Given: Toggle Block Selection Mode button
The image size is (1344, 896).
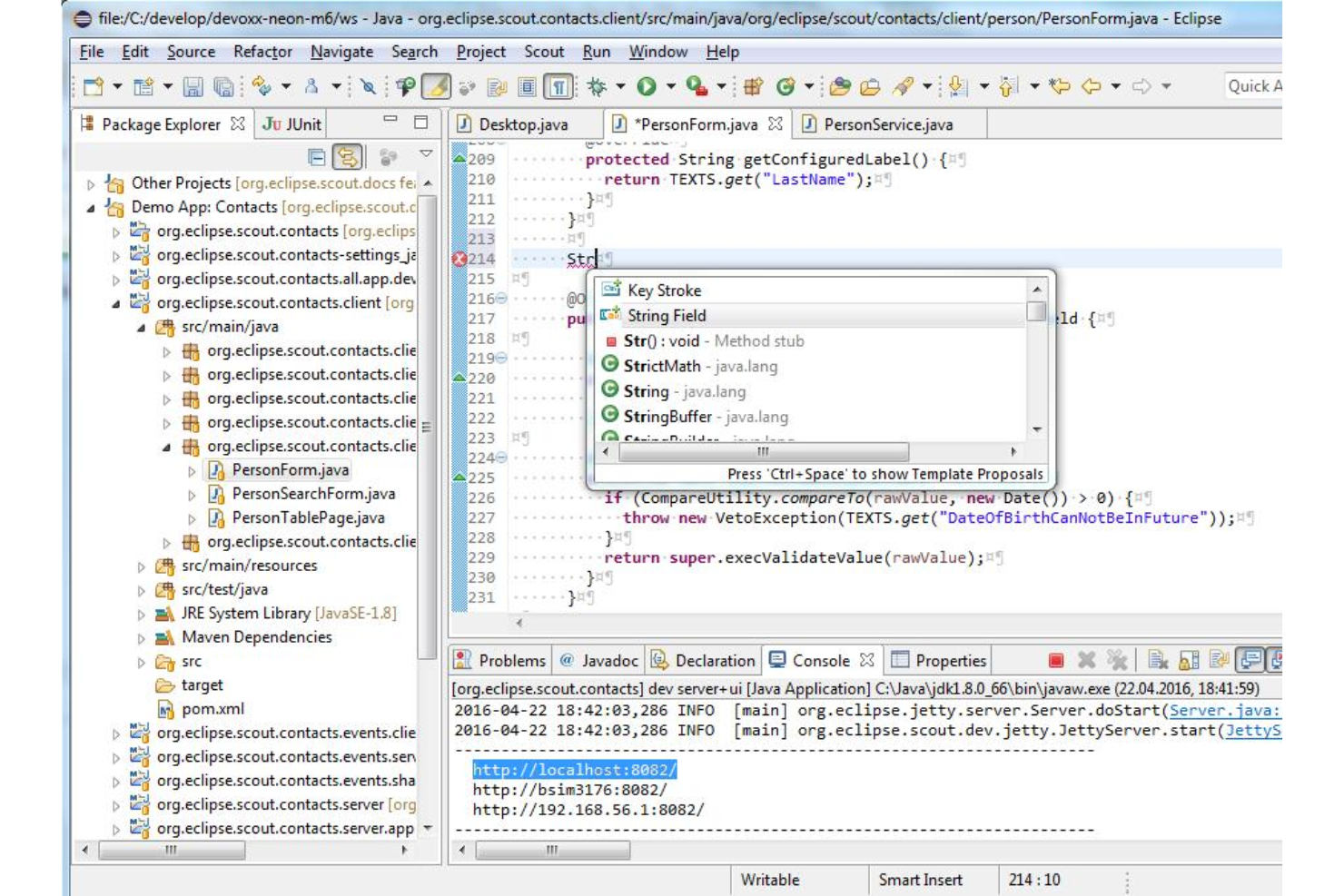Looking at the screenshot, I should [x=528, y=87].
